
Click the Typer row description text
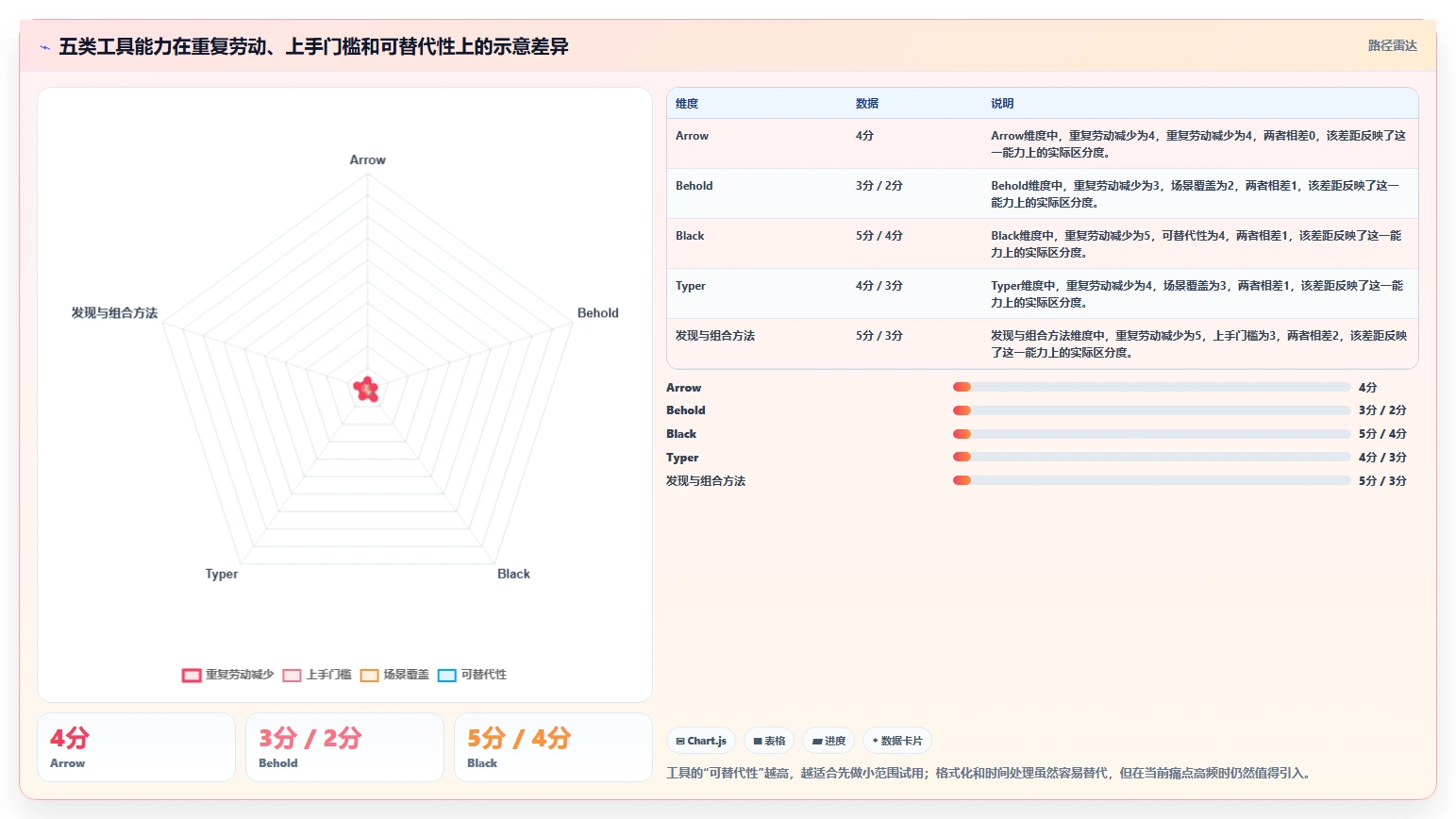[x=1197, y=294]
